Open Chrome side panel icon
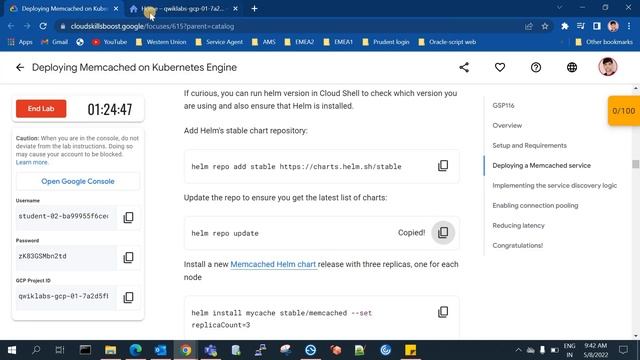The width and height of the screenshot is (640, 360). pyautogui.click(x=597, y=26)
